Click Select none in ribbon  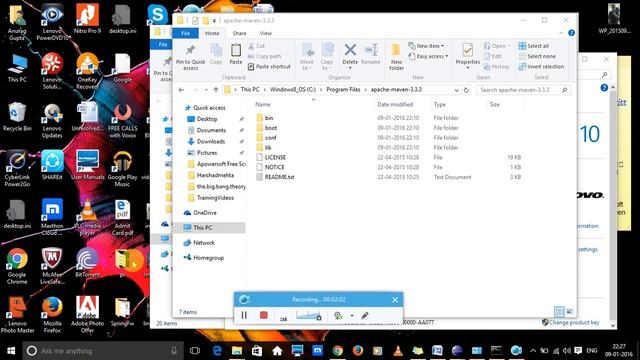[537, 56]
